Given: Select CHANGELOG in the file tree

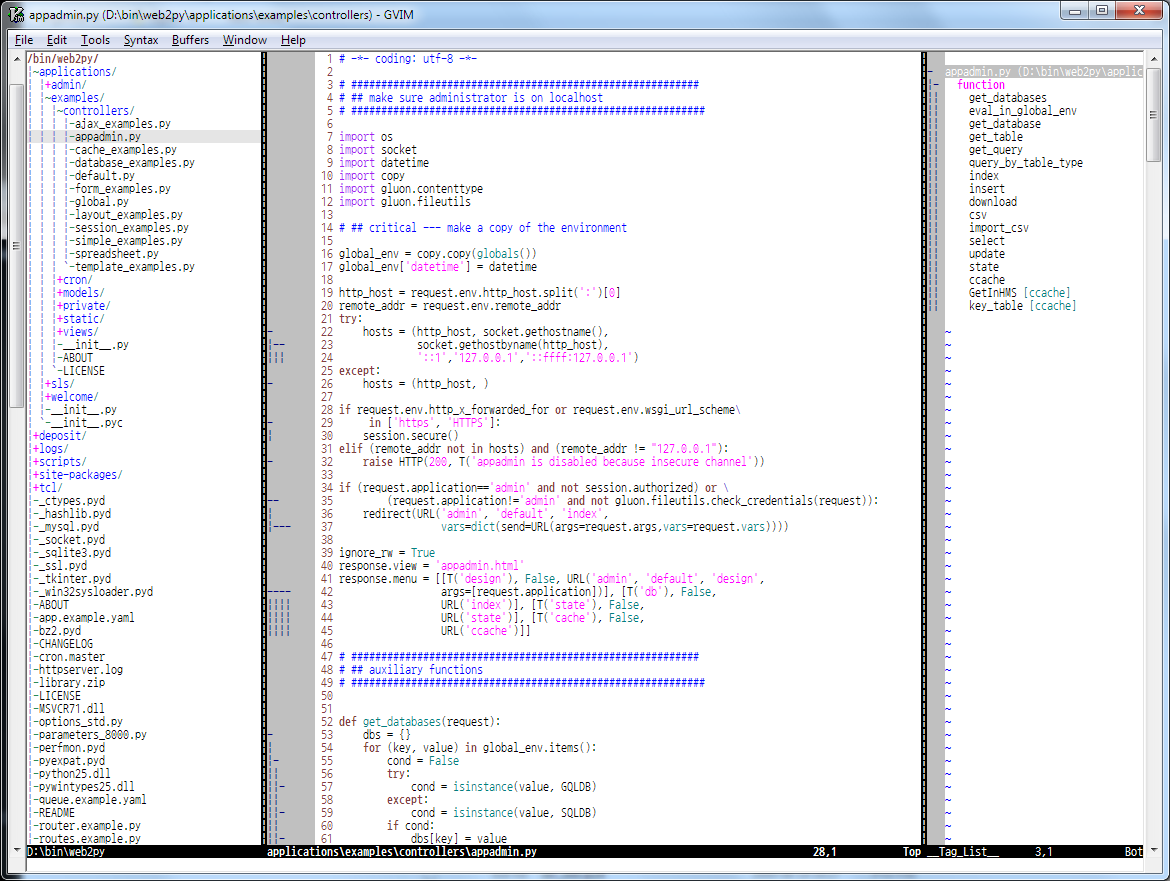Looking at the screenshot, I should [x=66, y=644].
